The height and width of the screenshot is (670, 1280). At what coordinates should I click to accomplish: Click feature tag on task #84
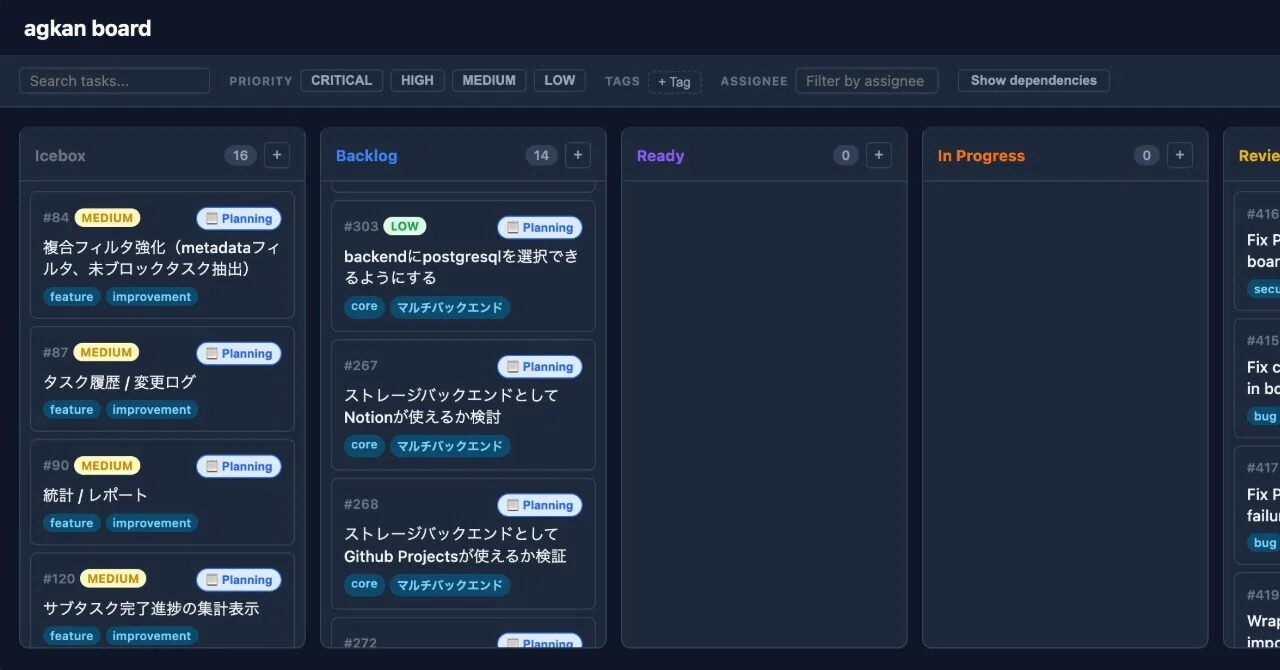71,297
